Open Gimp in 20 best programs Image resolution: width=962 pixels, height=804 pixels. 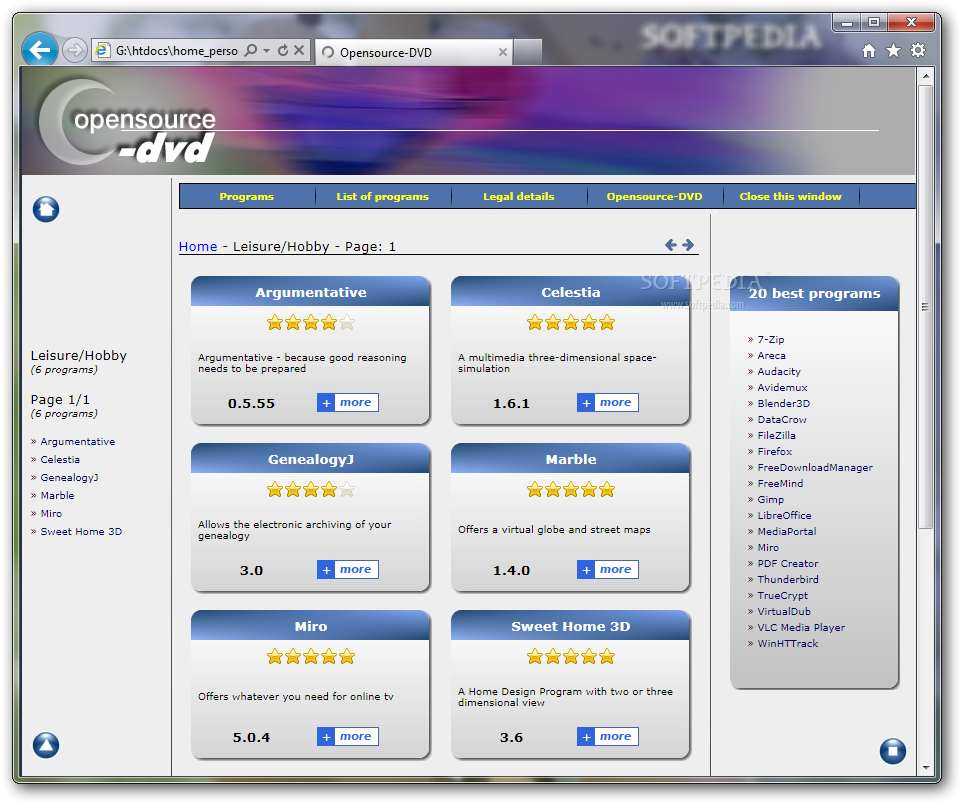tap(771, 500)
